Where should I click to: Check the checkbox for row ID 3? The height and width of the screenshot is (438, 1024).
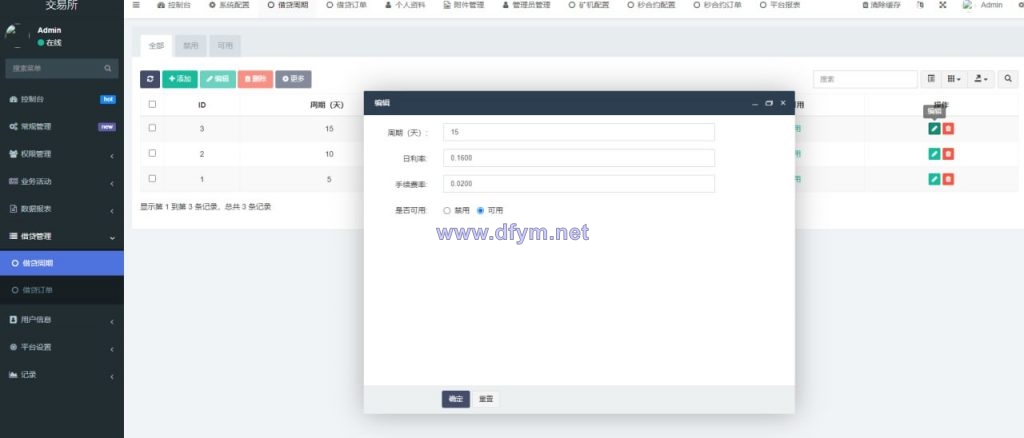pyautogui.click(x=152, y=128)
